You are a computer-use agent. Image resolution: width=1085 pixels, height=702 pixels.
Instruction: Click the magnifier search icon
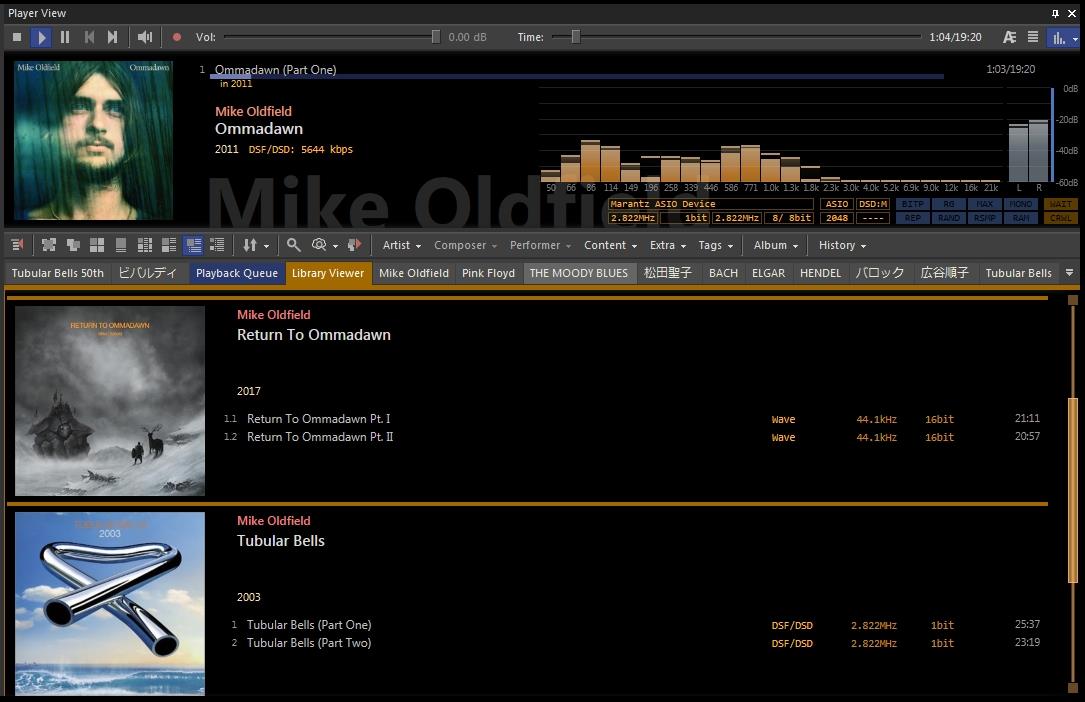293,245
